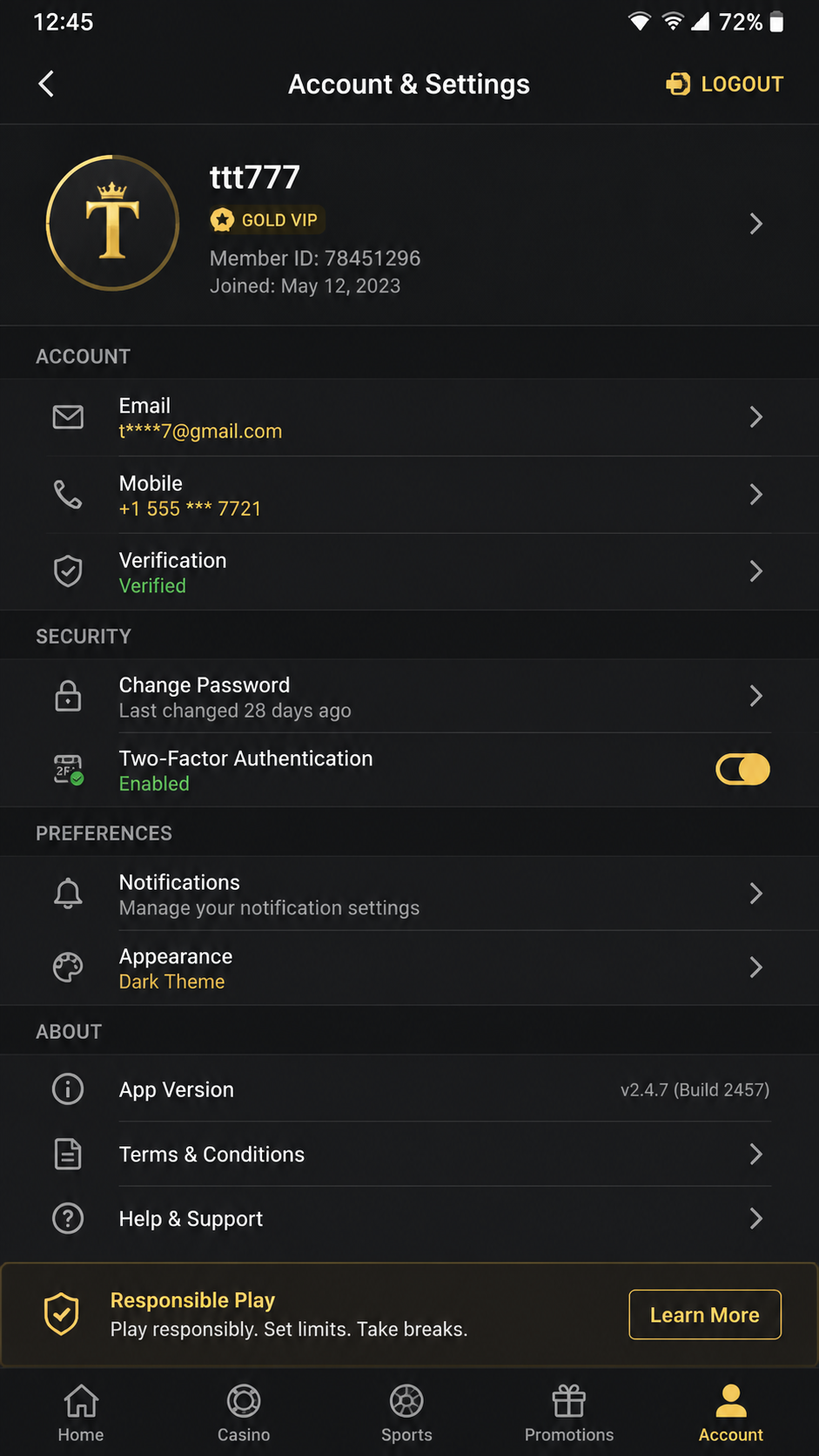Open the Terms & Conditions chevron
Screen dimensions: 819x1456
[x=756, y=1154]
